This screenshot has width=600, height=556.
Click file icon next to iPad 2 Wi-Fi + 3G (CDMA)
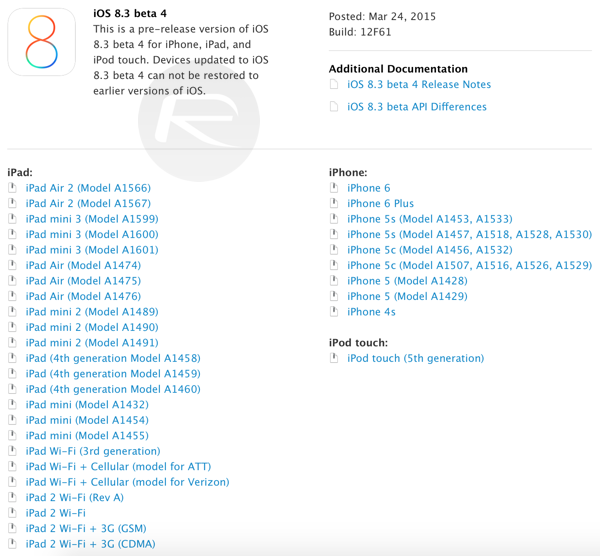[x=13, y=544]
